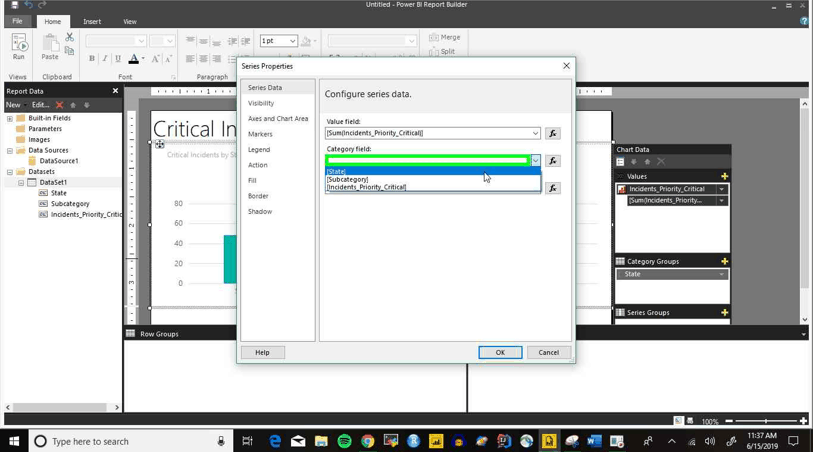This screenshot has height=452, width=814.
Task: Open the font size dropdown
Action: point(170,41)
